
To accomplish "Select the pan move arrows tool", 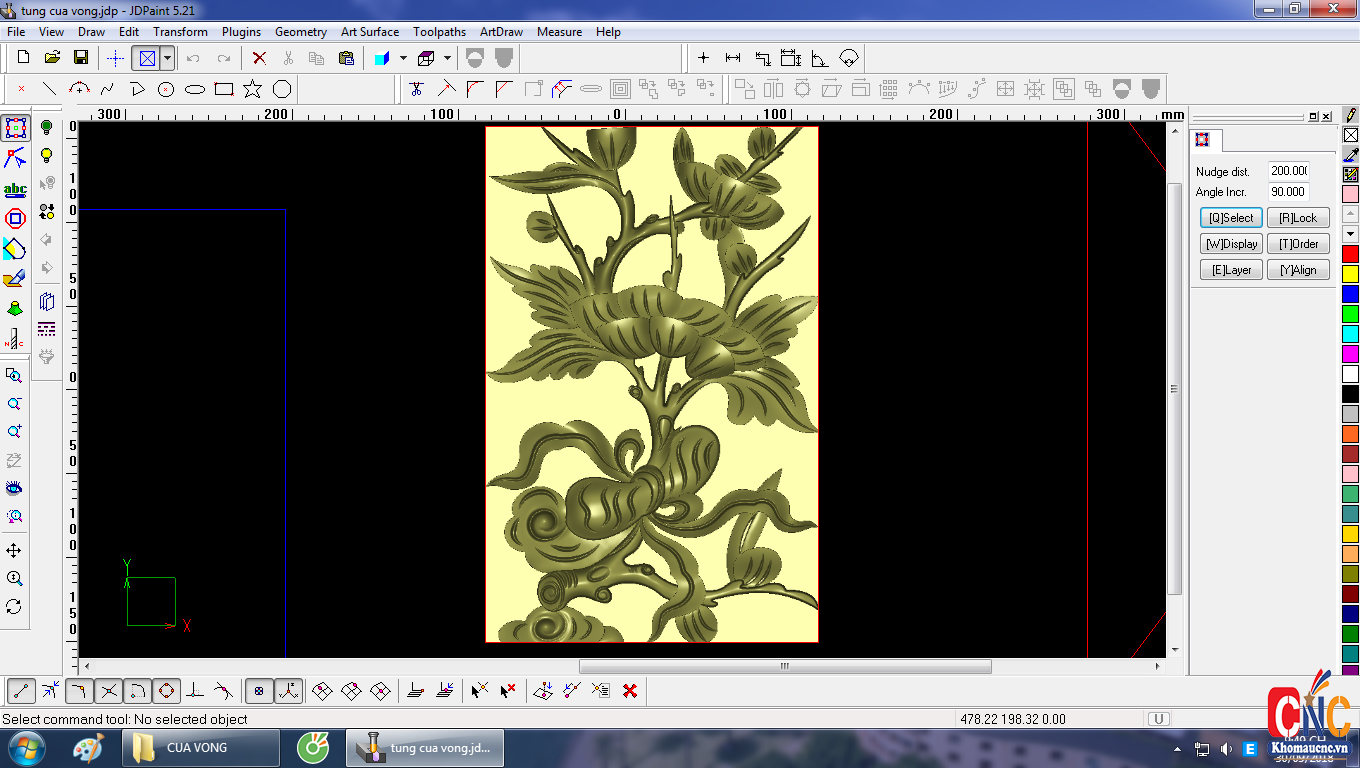I will click(x=14, y=551).
